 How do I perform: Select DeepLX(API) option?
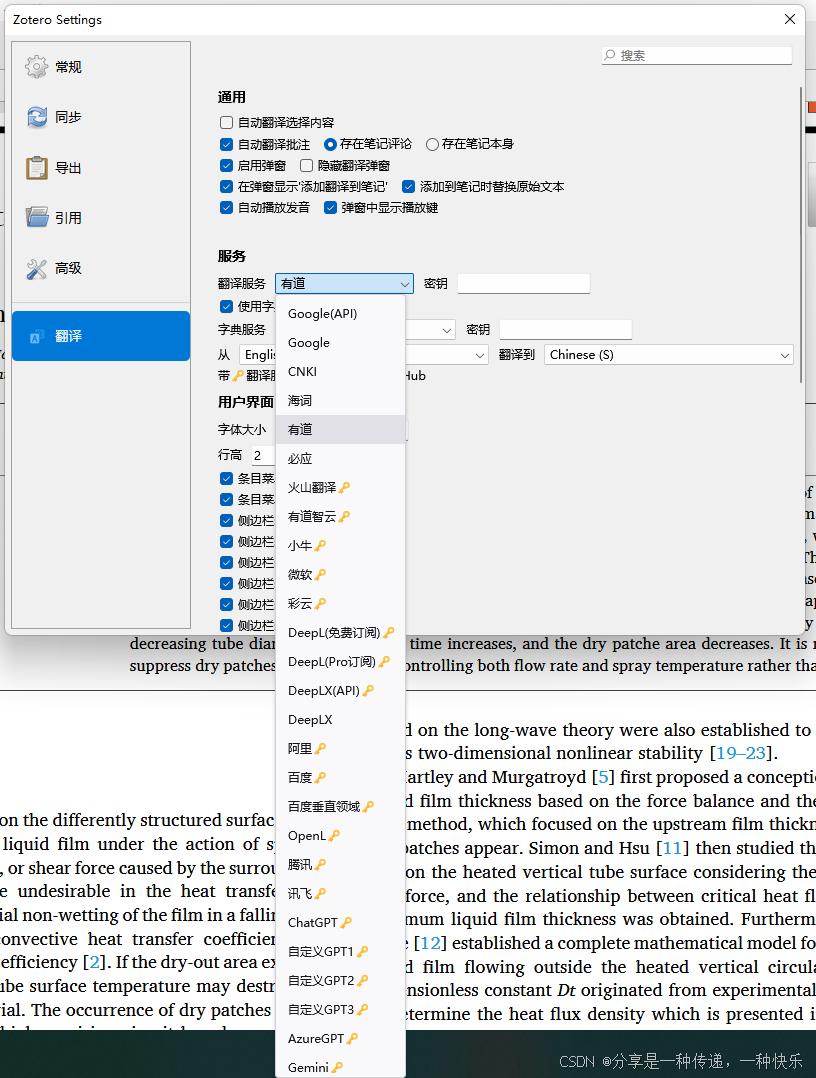[x=340, y=690]
